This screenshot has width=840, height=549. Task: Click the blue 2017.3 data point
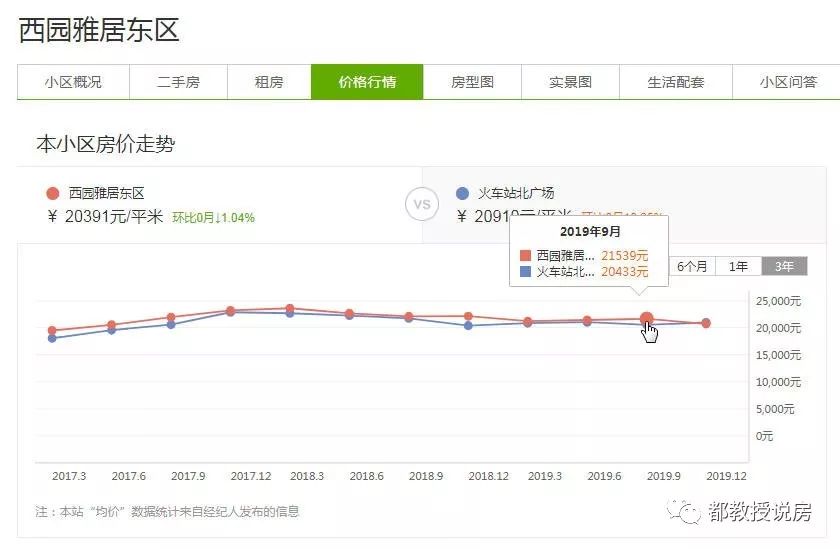[52, 339]
